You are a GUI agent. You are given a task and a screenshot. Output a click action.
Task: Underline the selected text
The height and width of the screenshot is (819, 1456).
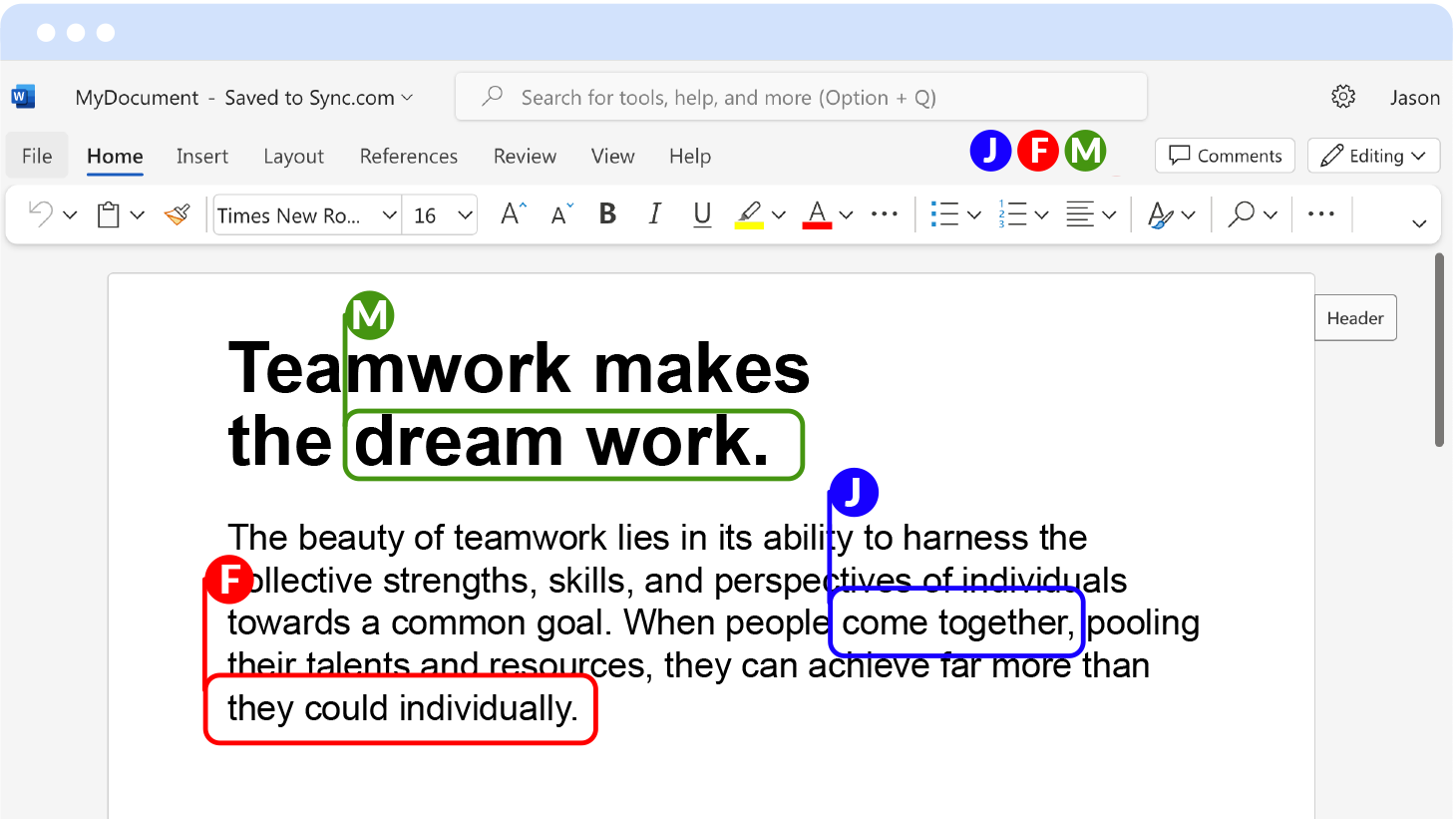click(701, 213)
